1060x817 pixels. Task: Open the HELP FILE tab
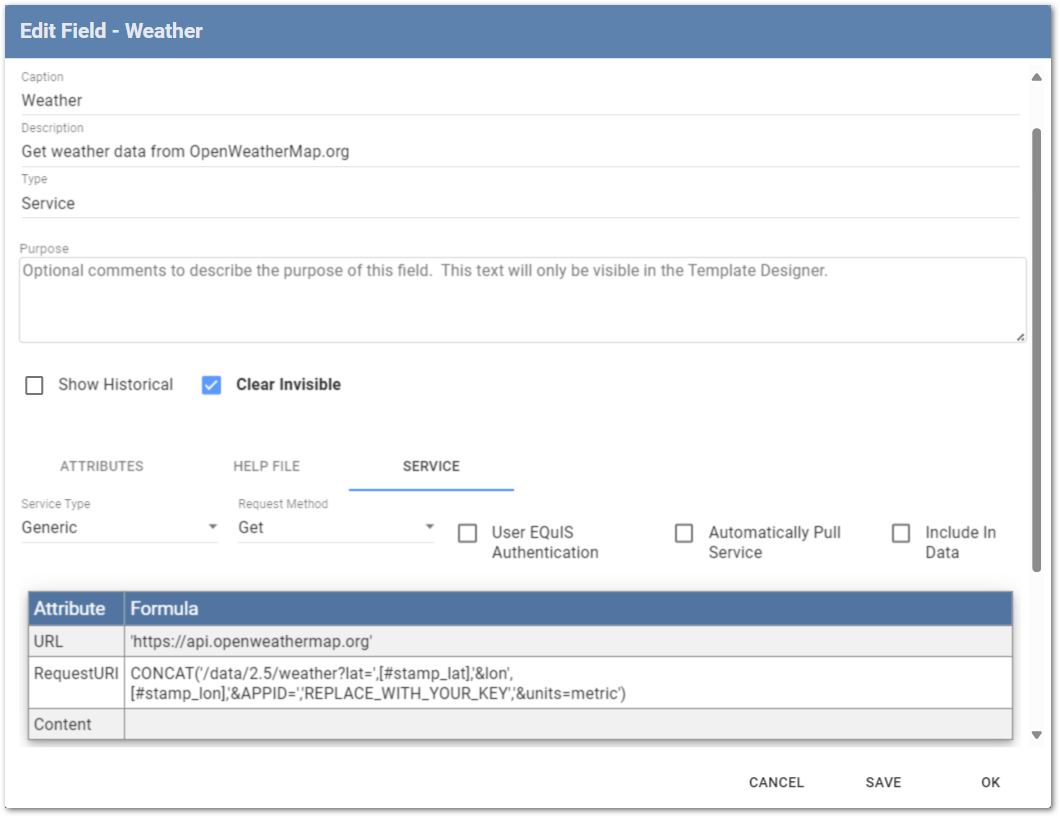(x=266, y=466)
